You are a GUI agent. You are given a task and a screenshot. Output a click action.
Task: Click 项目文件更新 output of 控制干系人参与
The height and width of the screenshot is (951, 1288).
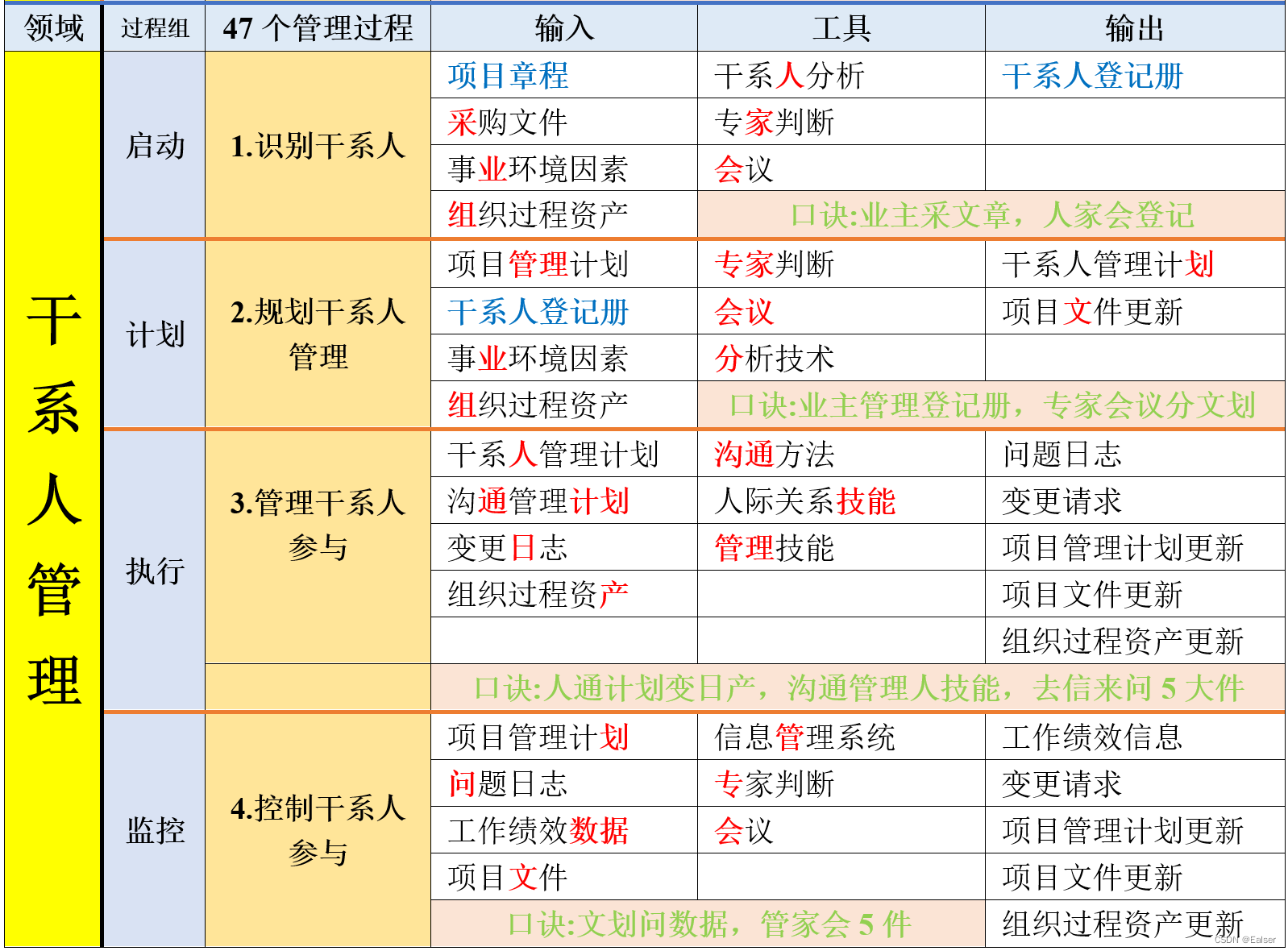pyautogui.click(x=1135, y=877)
